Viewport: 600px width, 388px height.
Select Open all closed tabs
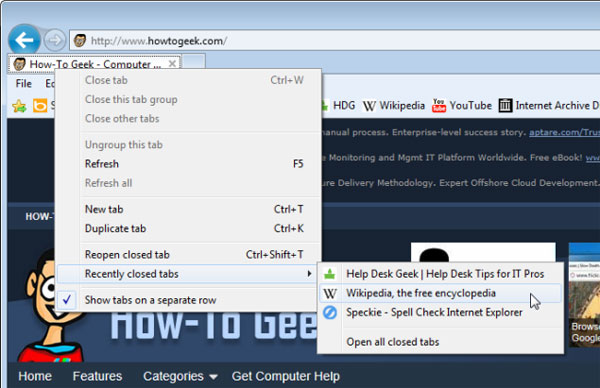(x=441, y=342)
